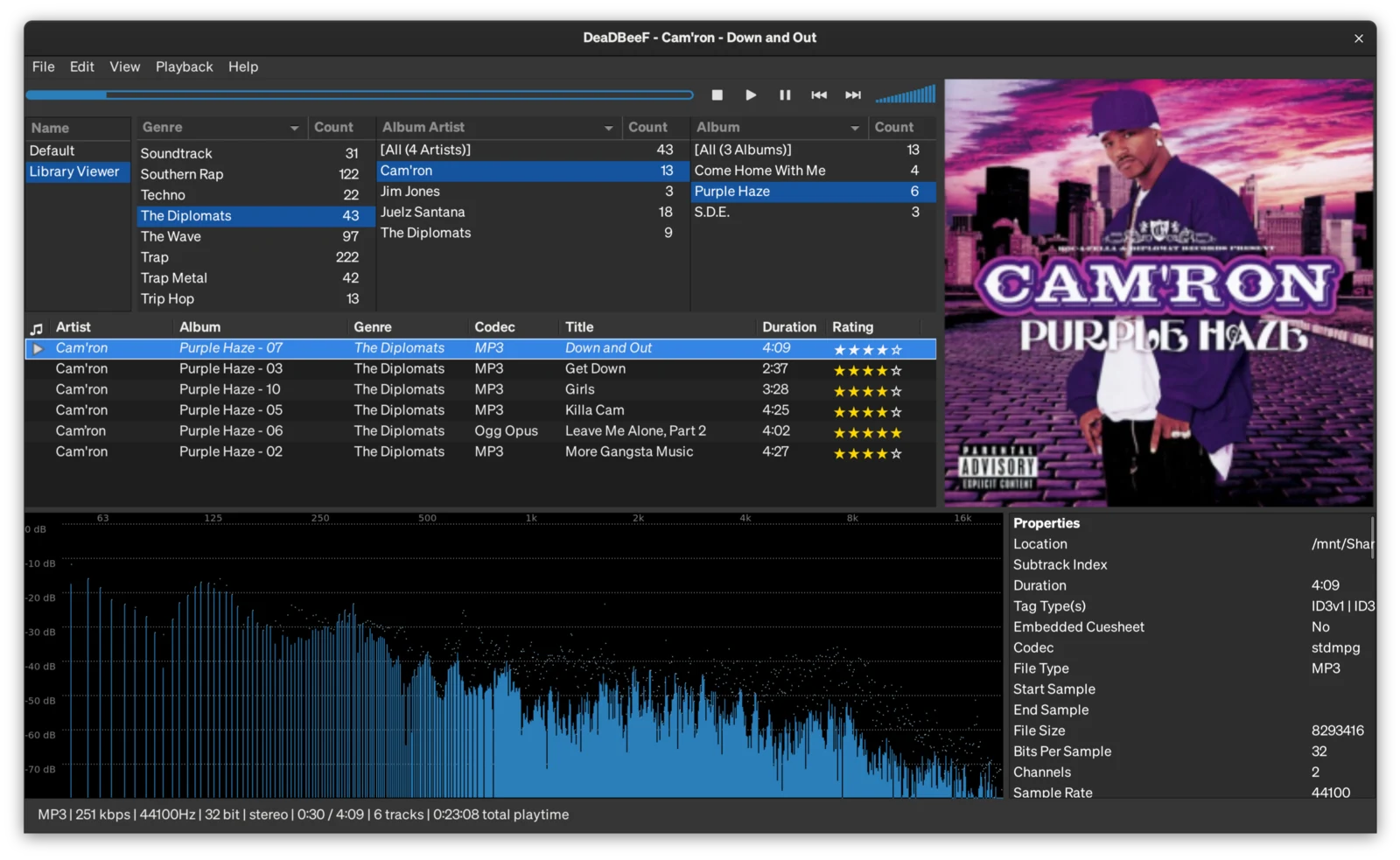Viewport: 1400px width, 860px height.
Task: Select the Techno genre
Action: click(255, 195)
